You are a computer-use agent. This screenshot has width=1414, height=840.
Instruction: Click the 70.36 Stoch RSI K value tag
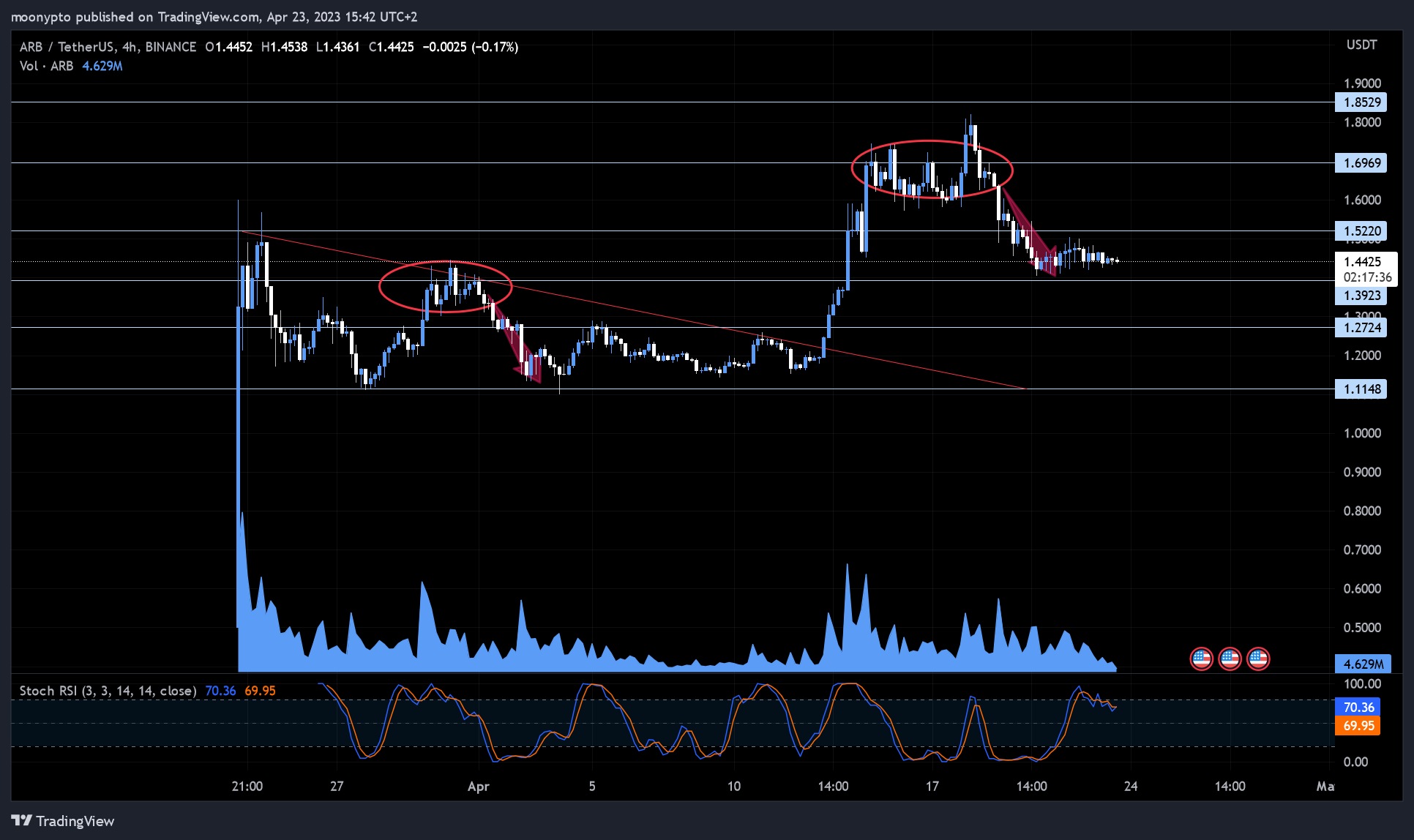(1358, 707)
